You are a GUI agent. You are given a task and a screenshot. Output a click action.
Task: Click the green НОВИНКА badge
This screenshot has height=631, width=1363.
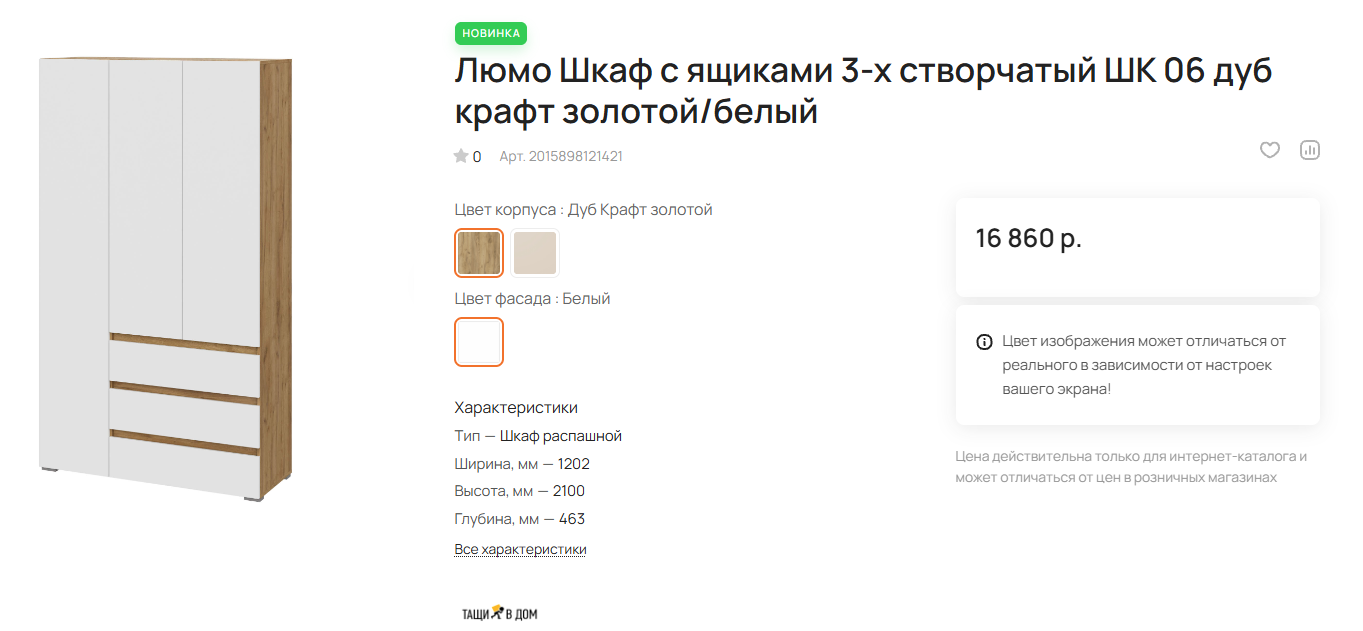pyautogui.click(x=491, y=33)
